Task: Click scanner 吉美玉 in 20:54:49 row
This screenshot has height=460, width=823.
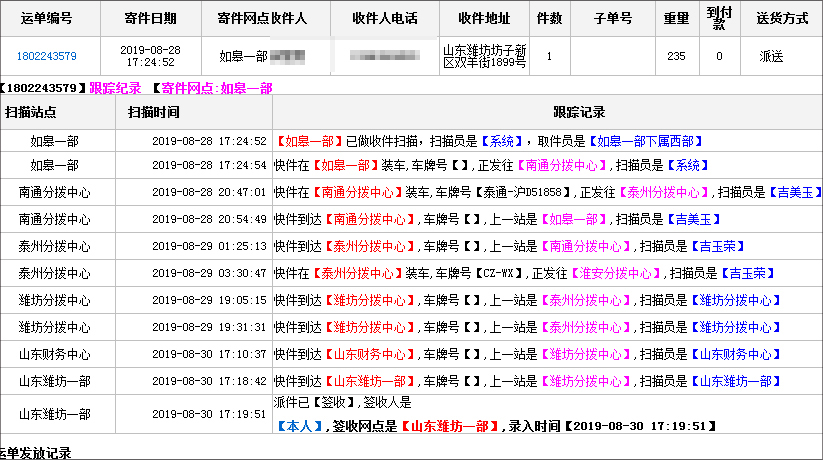Action: point(693,219)
